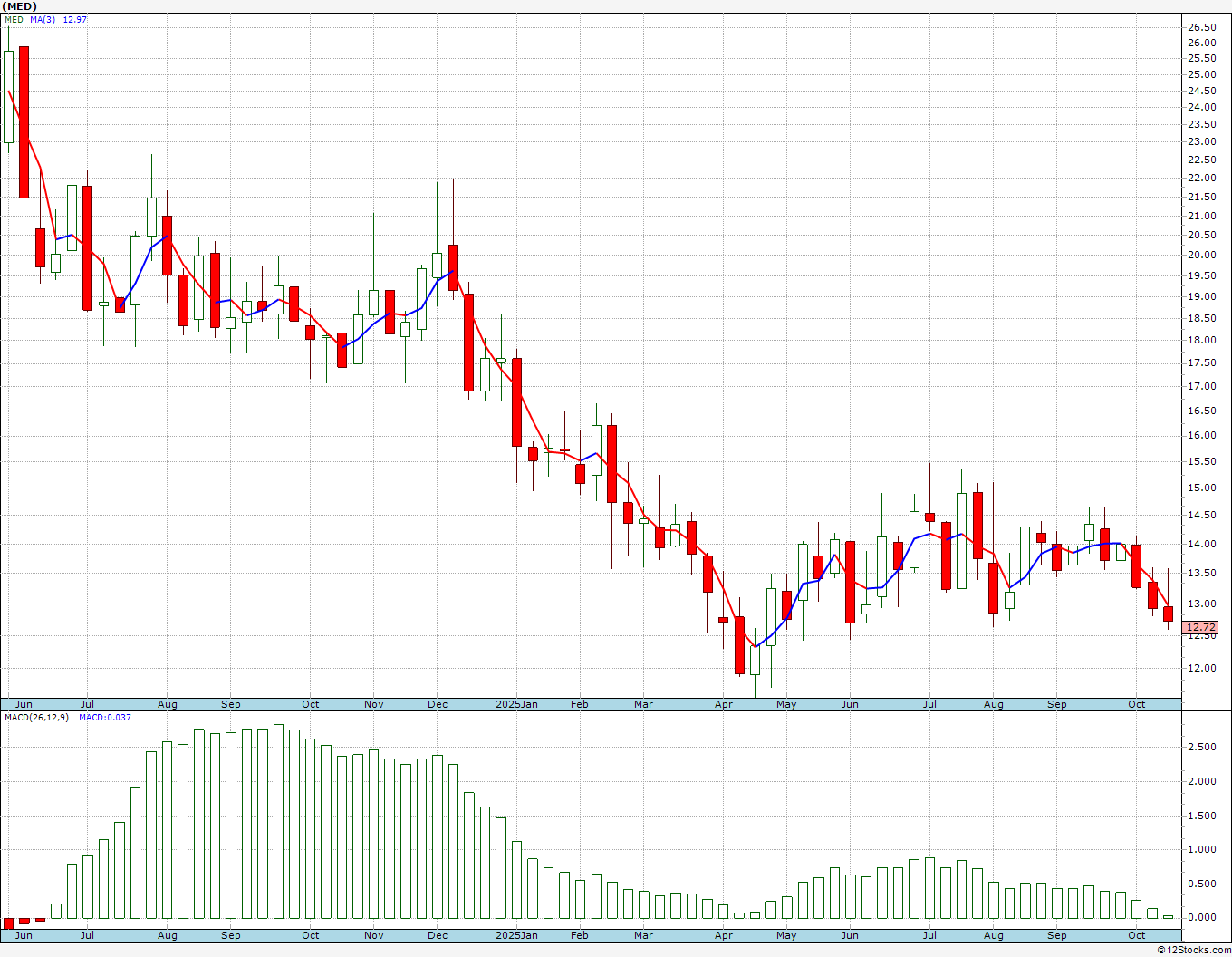Viewport: 1232px width, 957px height.
Task: Click the 18.50 price axis label
Action: coord(1202,318)
